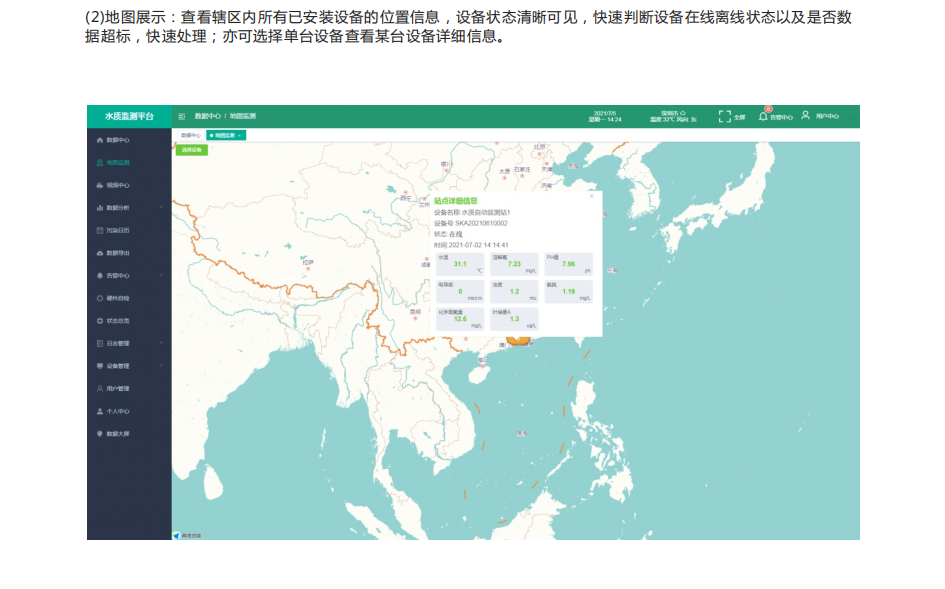945x589 pixels.
Task: Click 数据中心 in the breadcrumb
Action: pos(208,117)
